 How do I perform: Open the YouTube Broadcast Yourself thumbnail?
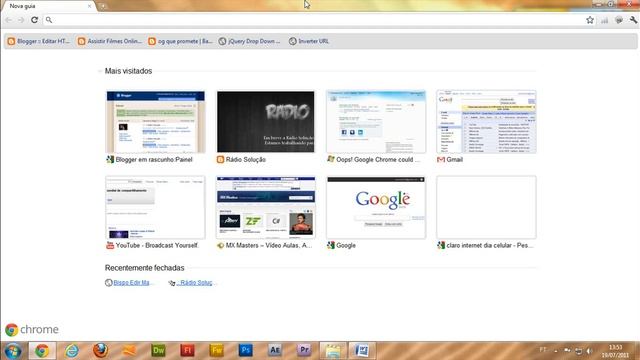156,207
